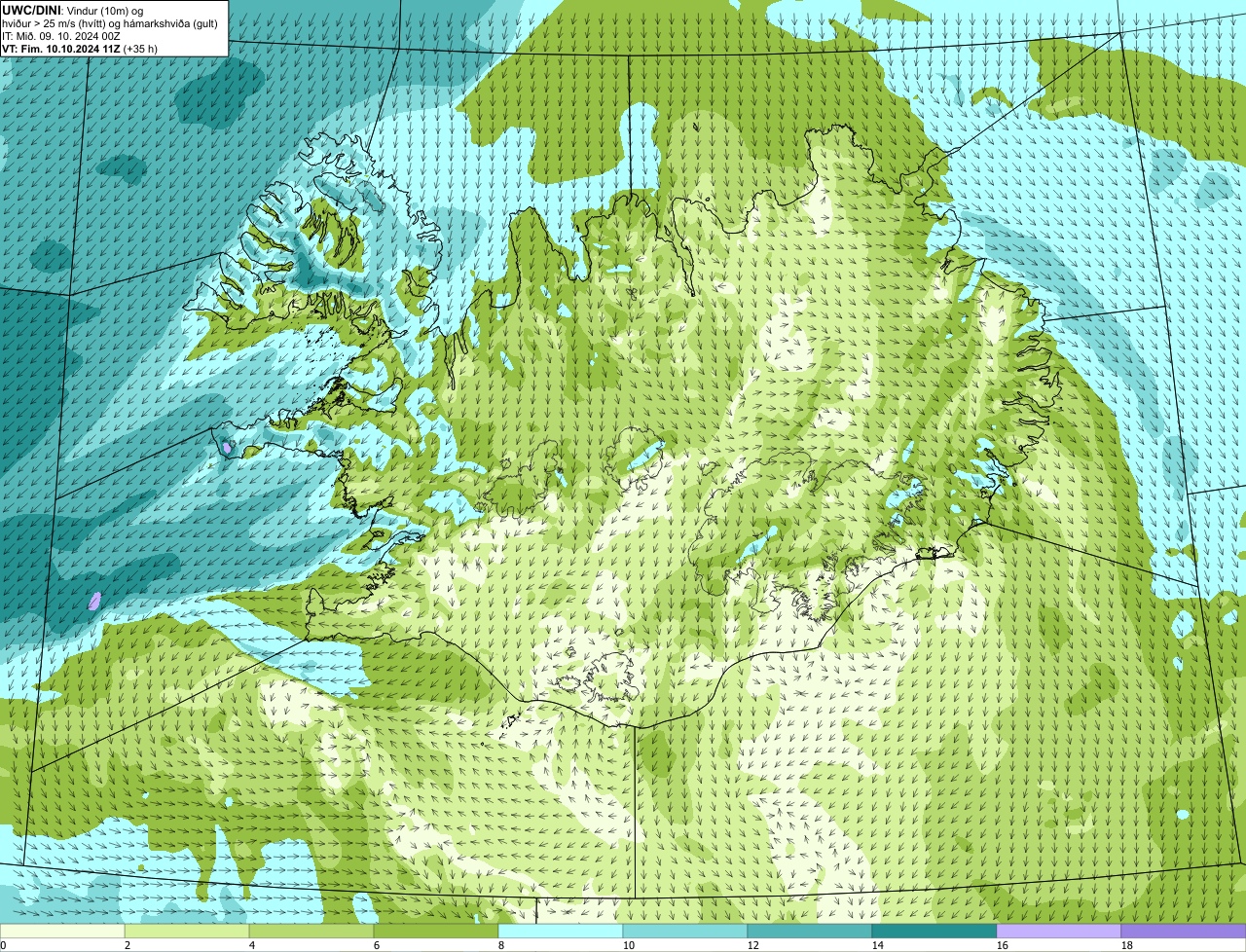The width and height of the screenshot is (1246, 952).
Task: Click the pale cream 0–2 m/s color swatch
Action: point(62,931)
